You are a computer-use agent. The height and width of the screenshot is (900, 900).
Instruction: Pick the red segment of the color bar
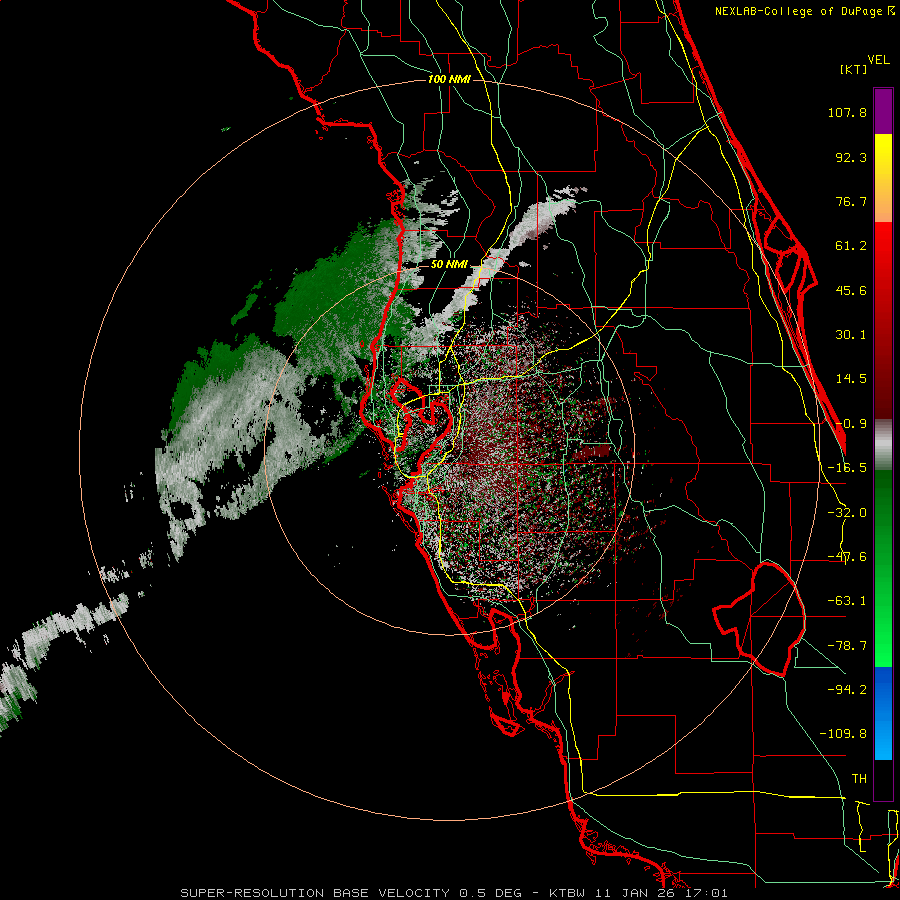pos(883,320)
